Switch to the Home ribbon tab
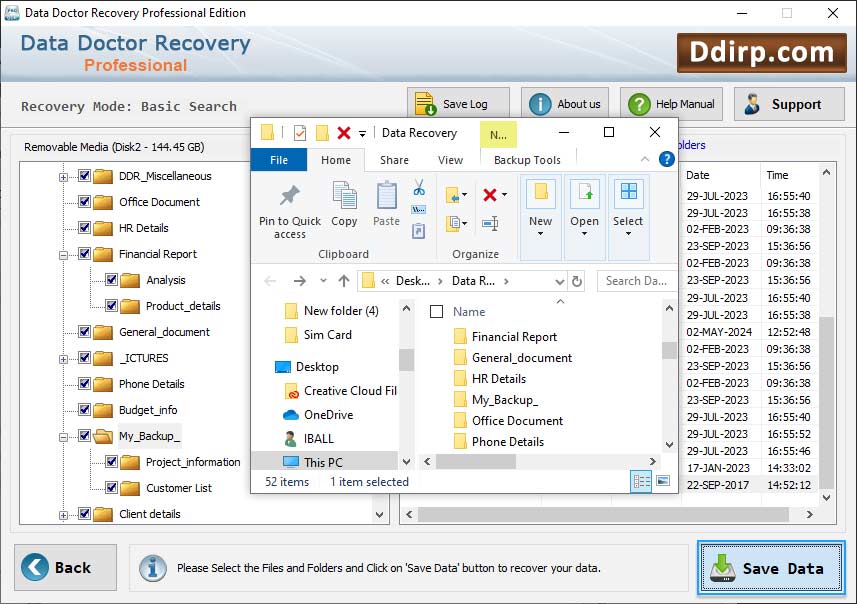The image size is (857, 604). (336, 160)
